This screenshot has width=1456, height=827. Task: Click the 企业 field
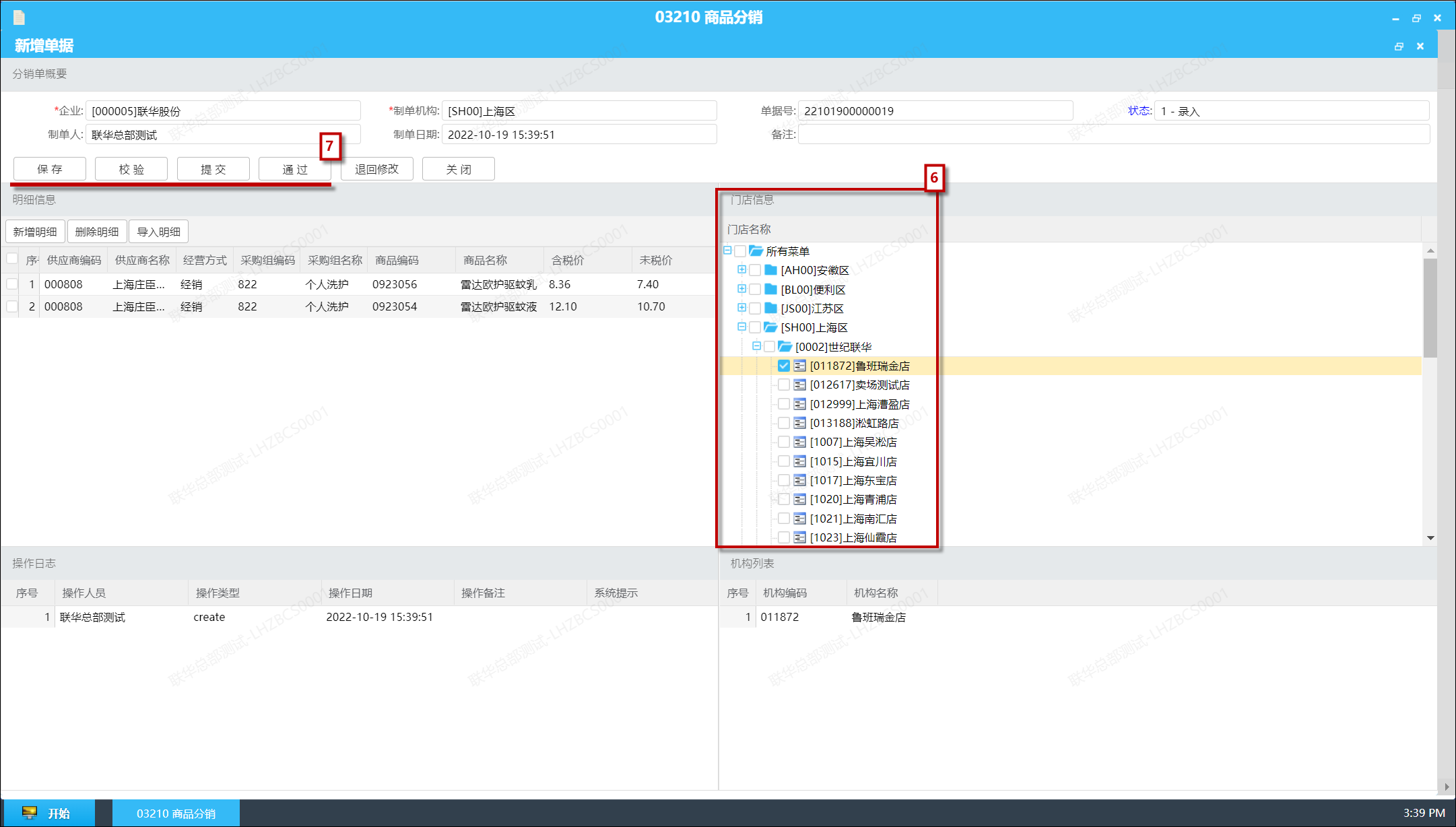pos(223,110)
